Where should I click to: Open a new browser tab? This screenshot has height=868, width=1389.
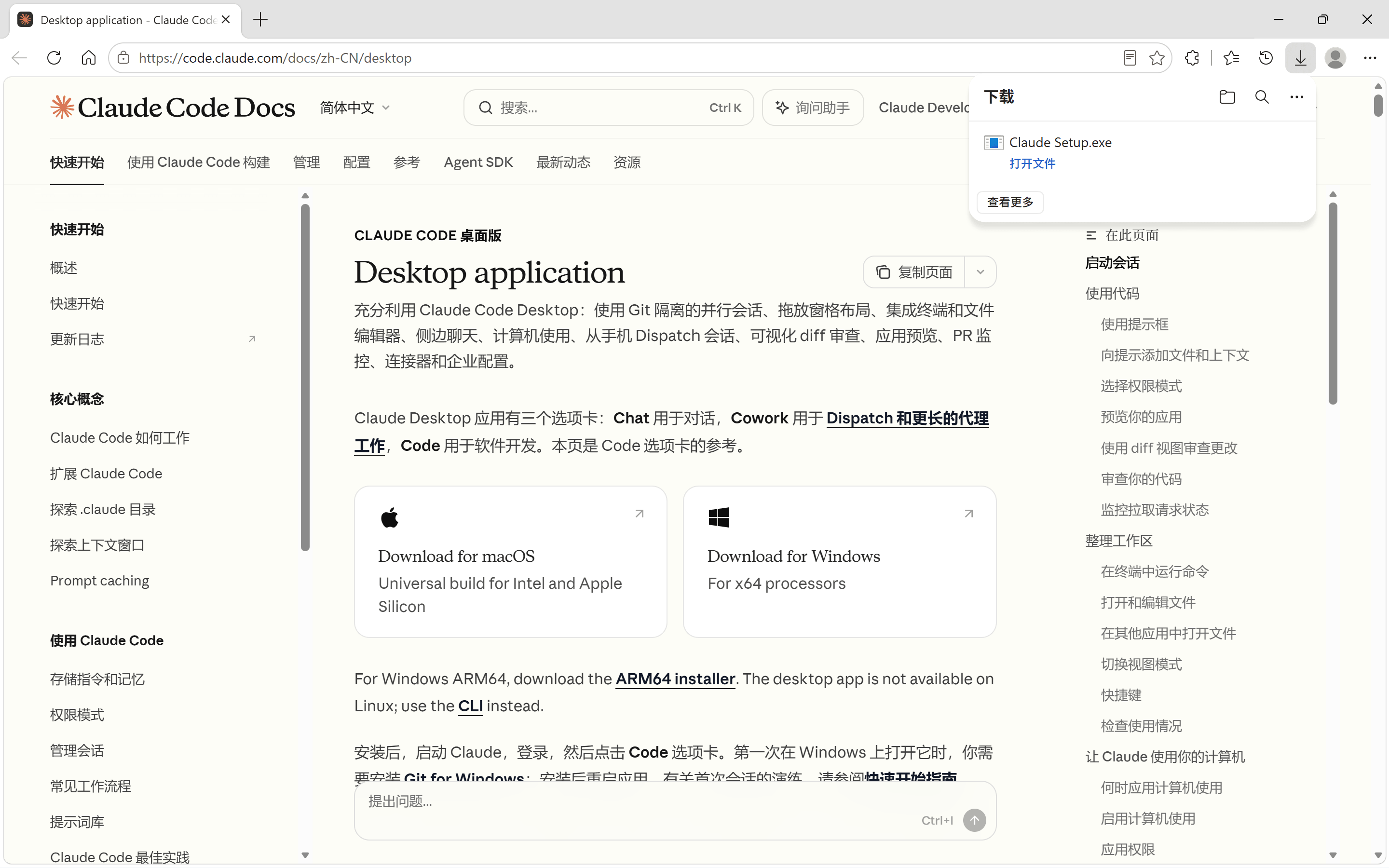(260, 19)
